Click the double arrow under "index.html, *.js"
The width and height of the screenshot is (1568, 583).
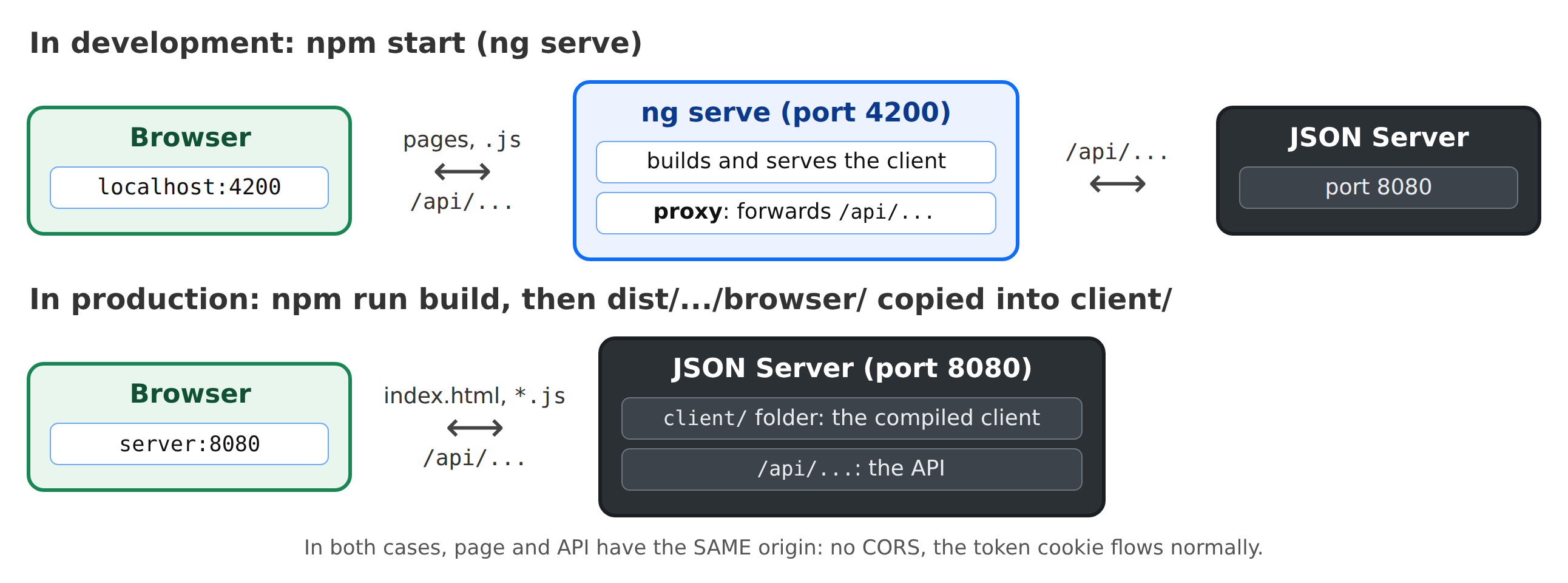click(475, 428)
